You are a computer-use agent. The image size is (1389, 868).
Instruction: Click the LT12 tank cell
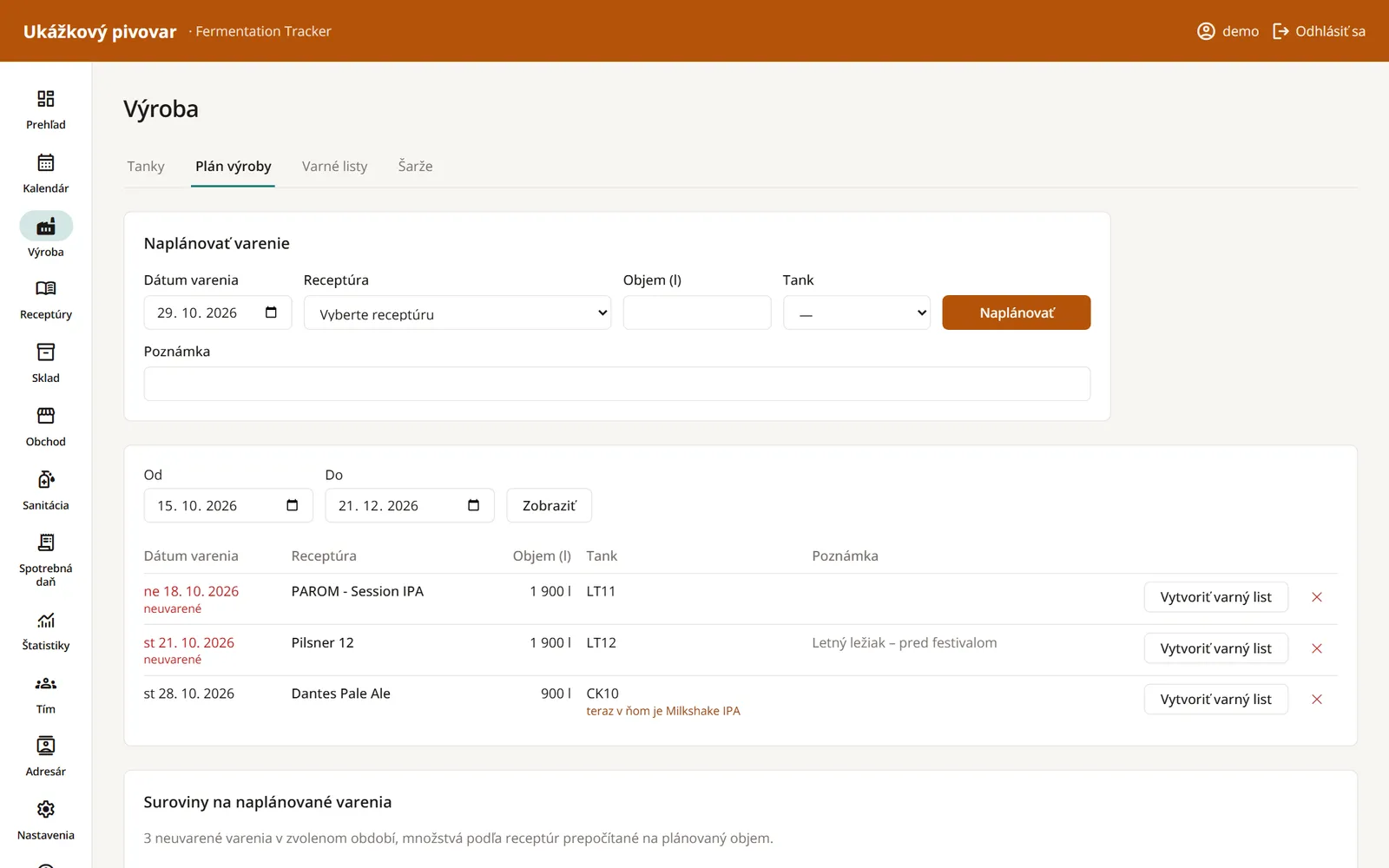tap(602, 643)
